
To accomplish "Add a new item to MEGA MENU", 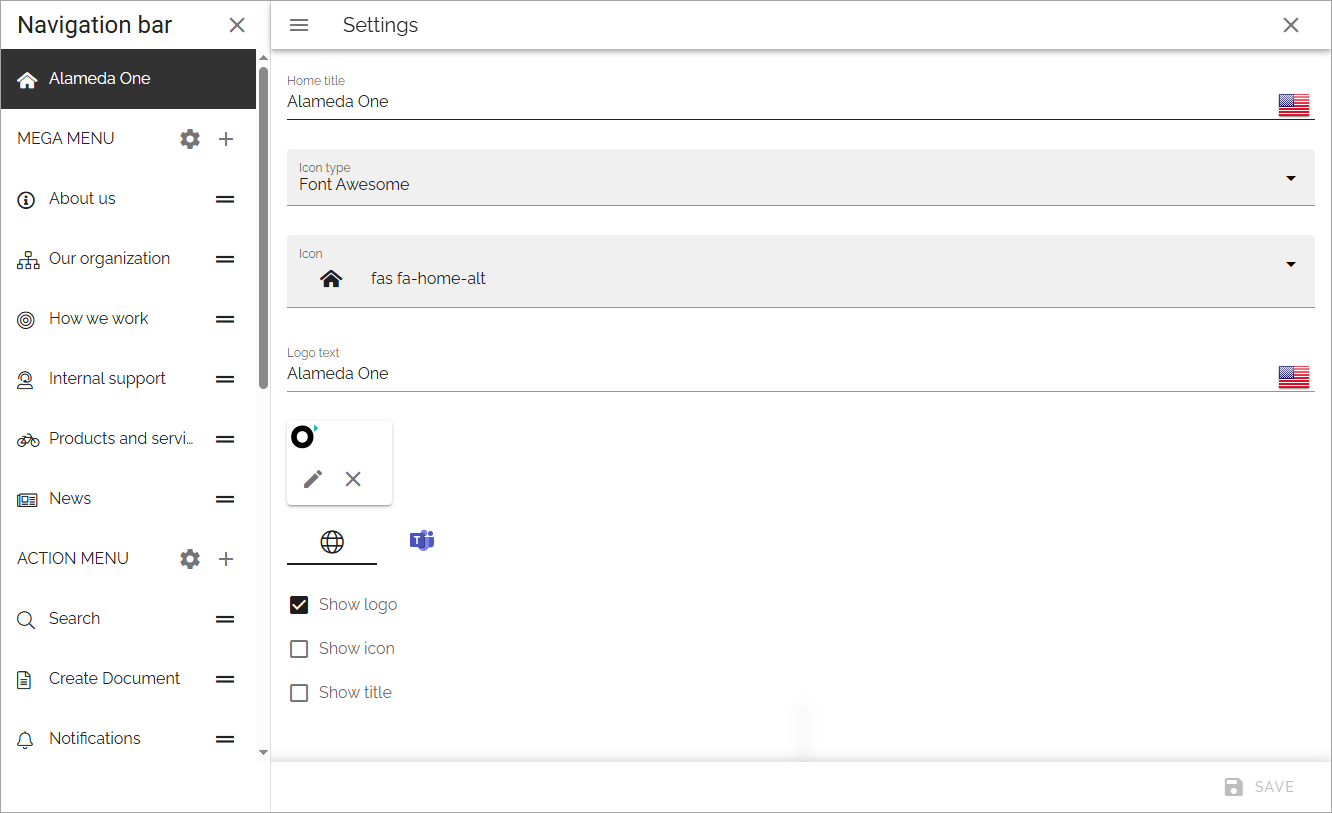I will tap(226, 139).
